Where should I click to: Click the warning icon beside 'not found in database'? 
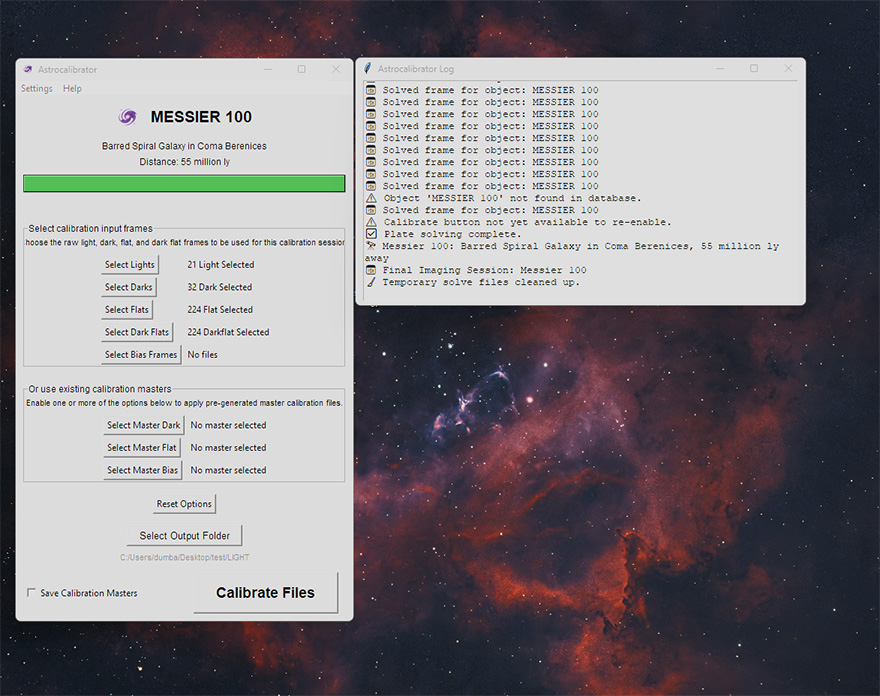(x=371, y=198)
